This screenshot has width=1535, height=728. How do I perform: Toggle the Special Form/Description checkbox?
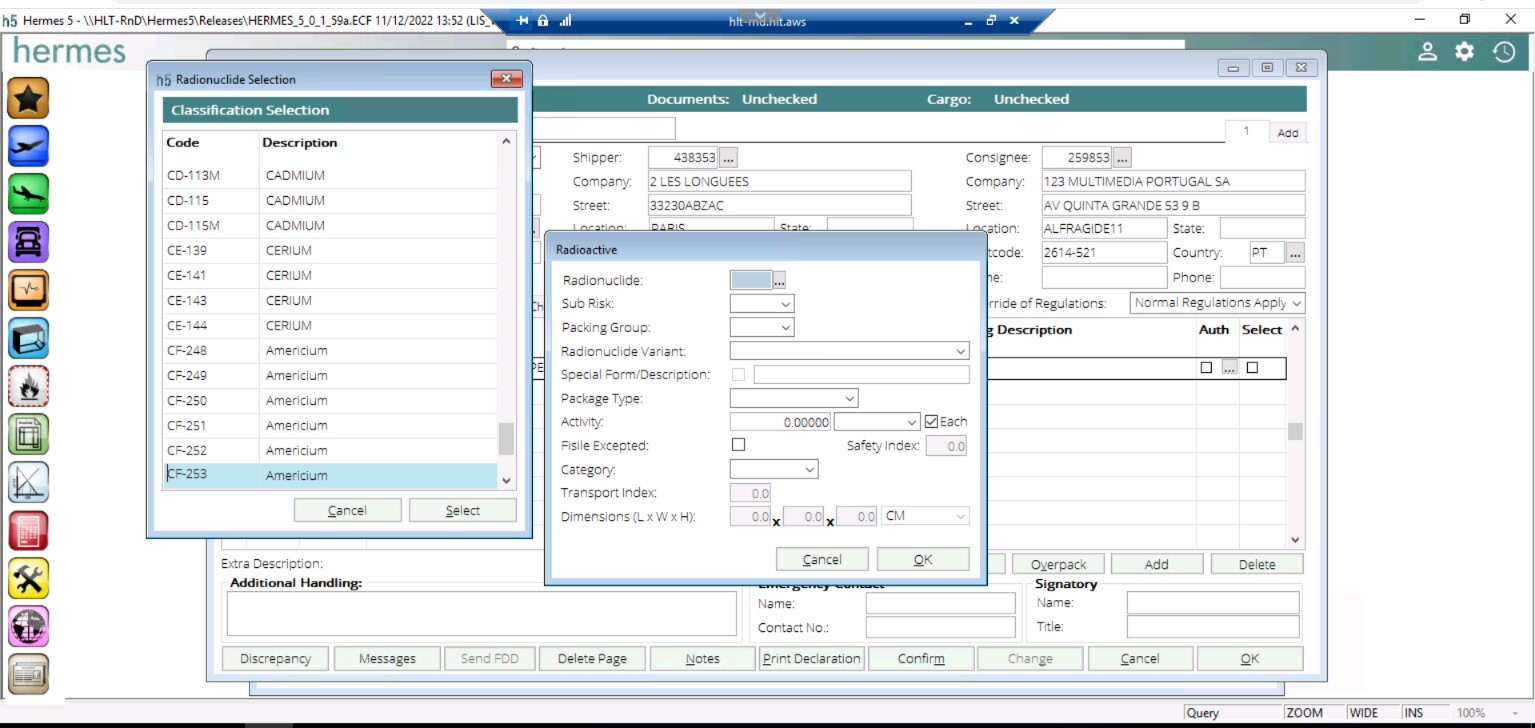(x=739, y=374)
